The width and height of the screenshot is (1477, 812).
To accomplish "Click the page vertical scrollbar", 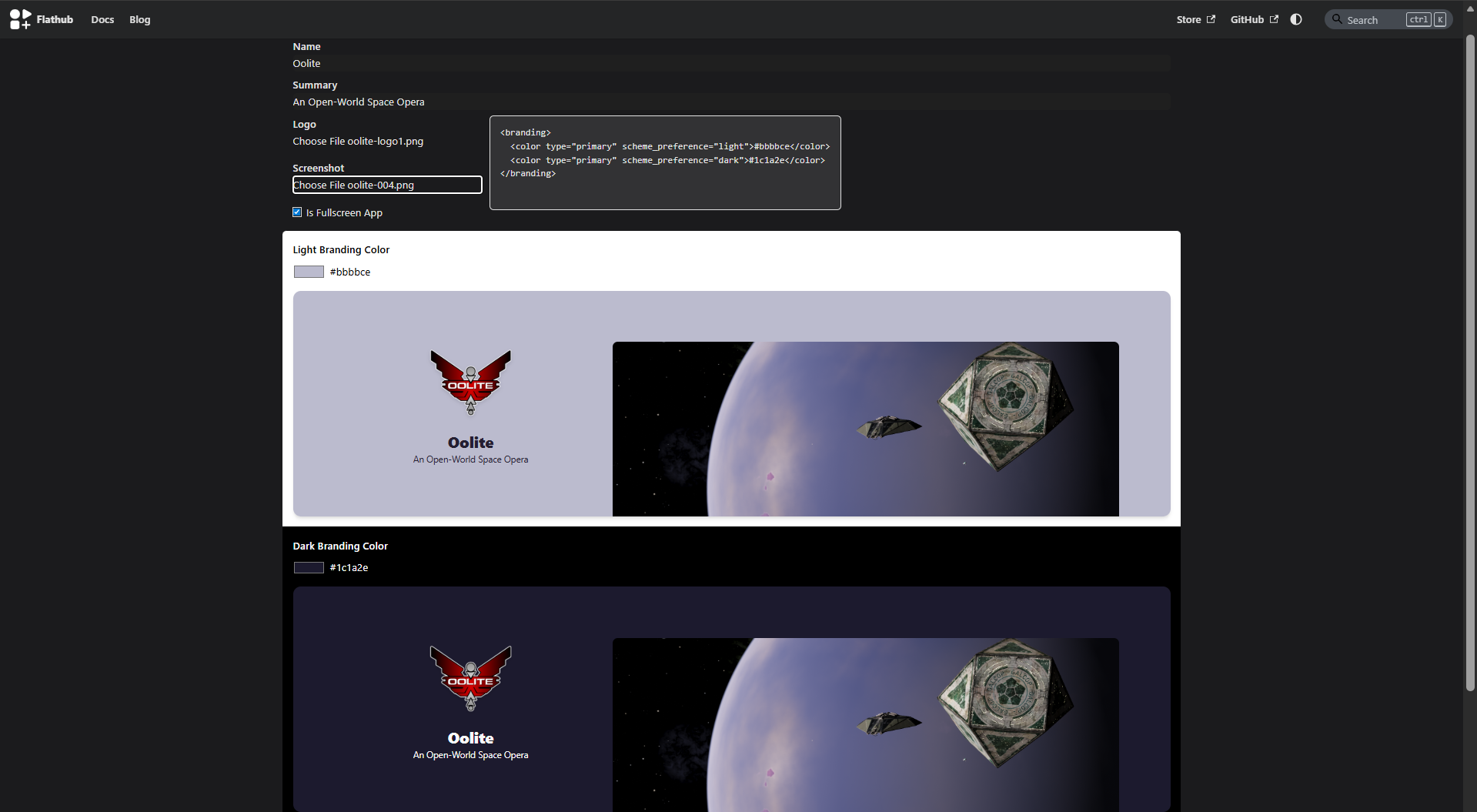I will [x=1470, y=362].
